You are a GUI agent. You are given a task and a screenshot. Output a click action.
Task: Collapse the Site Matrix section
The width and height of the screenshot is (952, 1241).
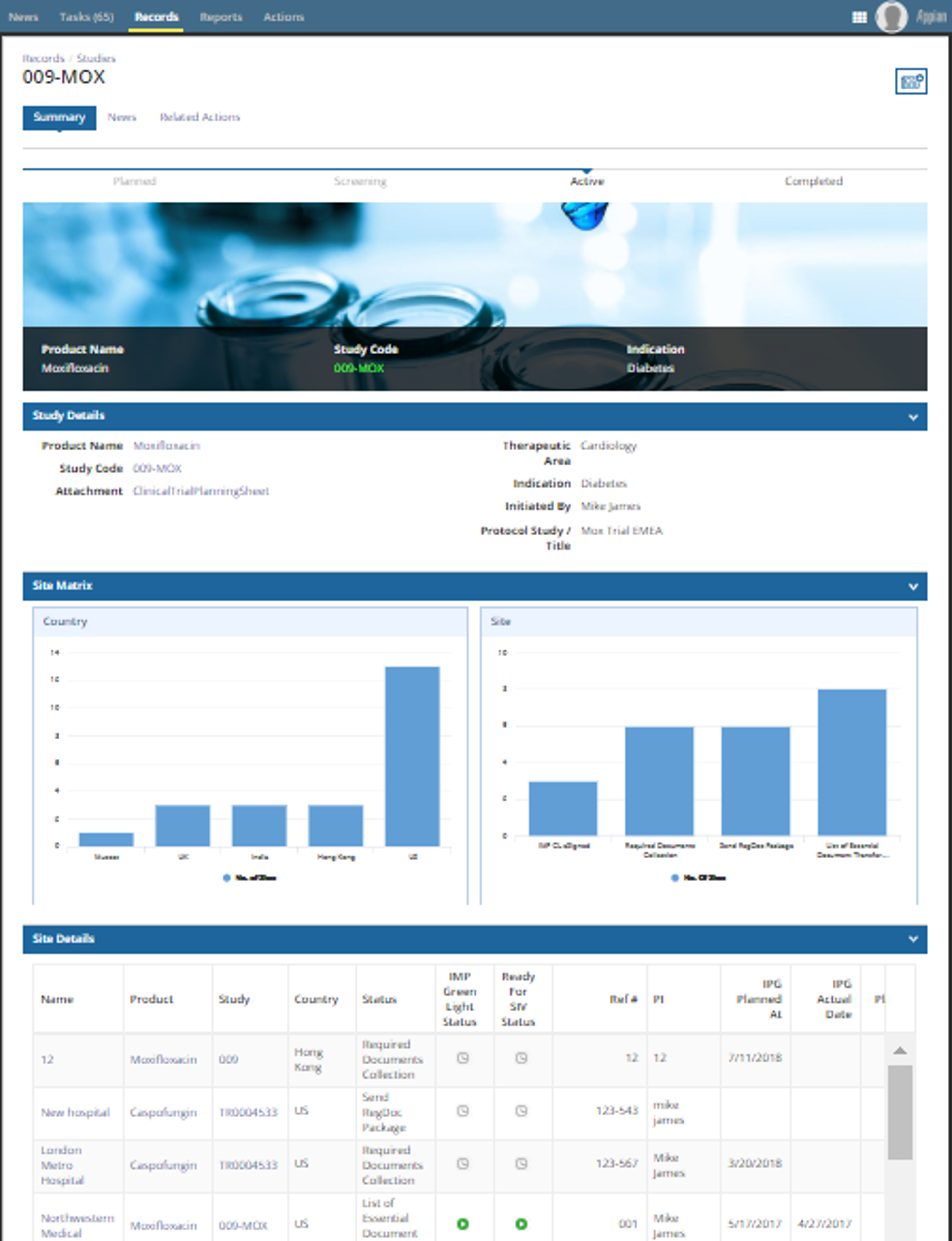(x=913, y=587)
